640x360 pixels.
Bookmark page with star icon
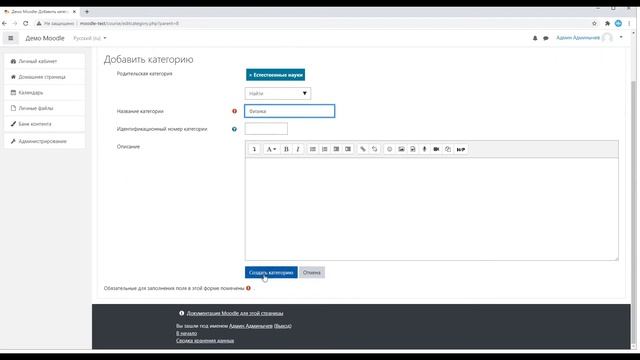594,23
